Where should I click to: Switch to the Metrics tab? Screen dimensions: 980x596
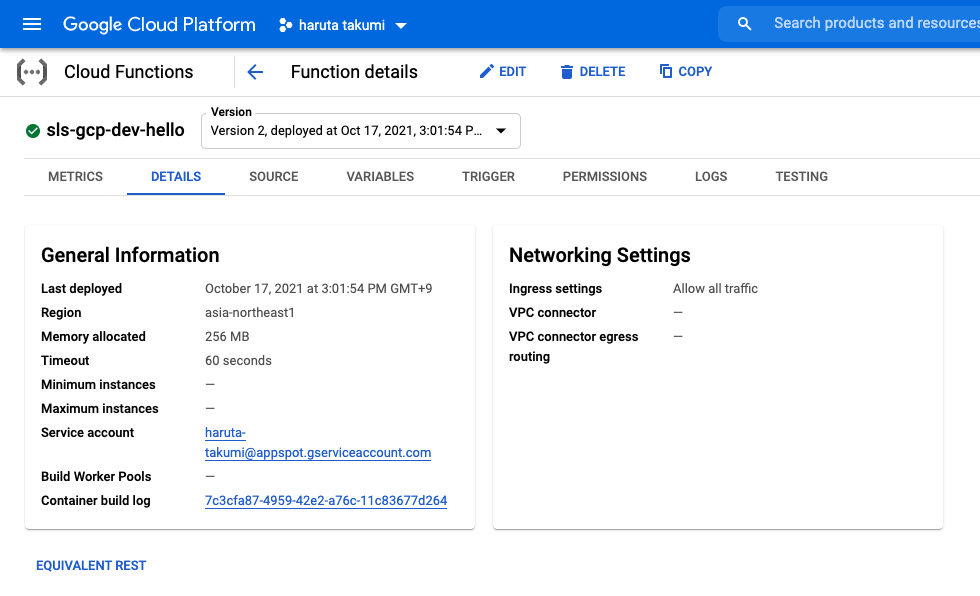[x=75, y=177]
